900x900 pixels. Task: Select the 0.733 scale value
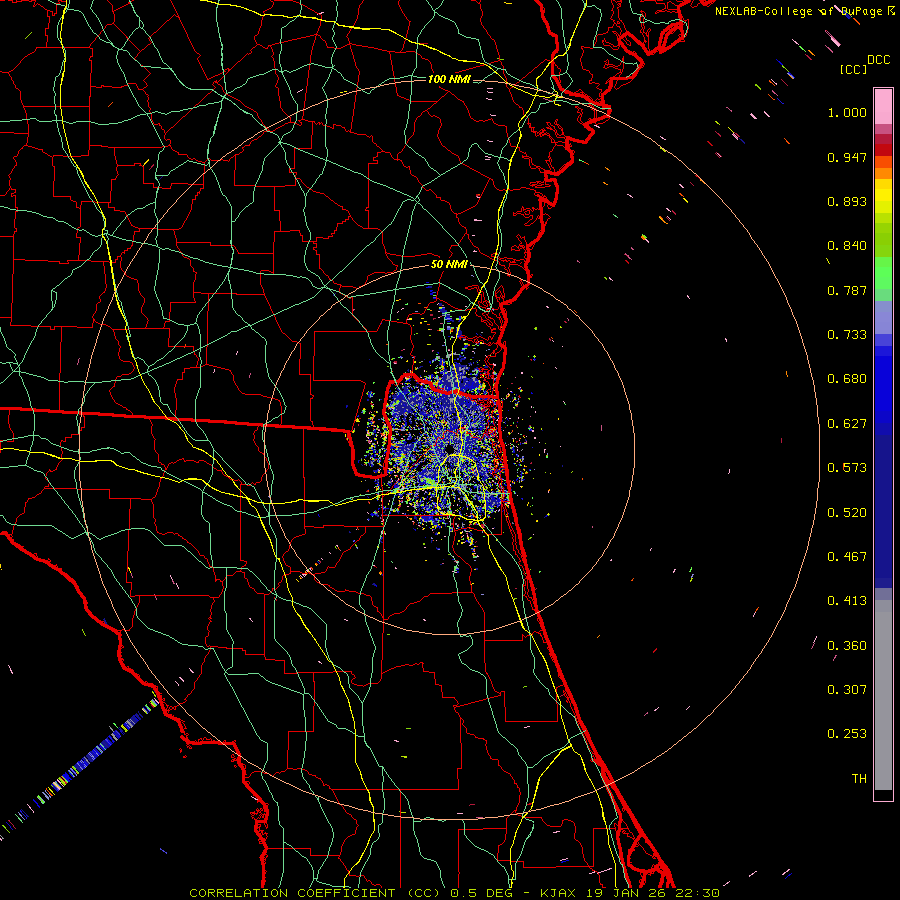point(847,335)
